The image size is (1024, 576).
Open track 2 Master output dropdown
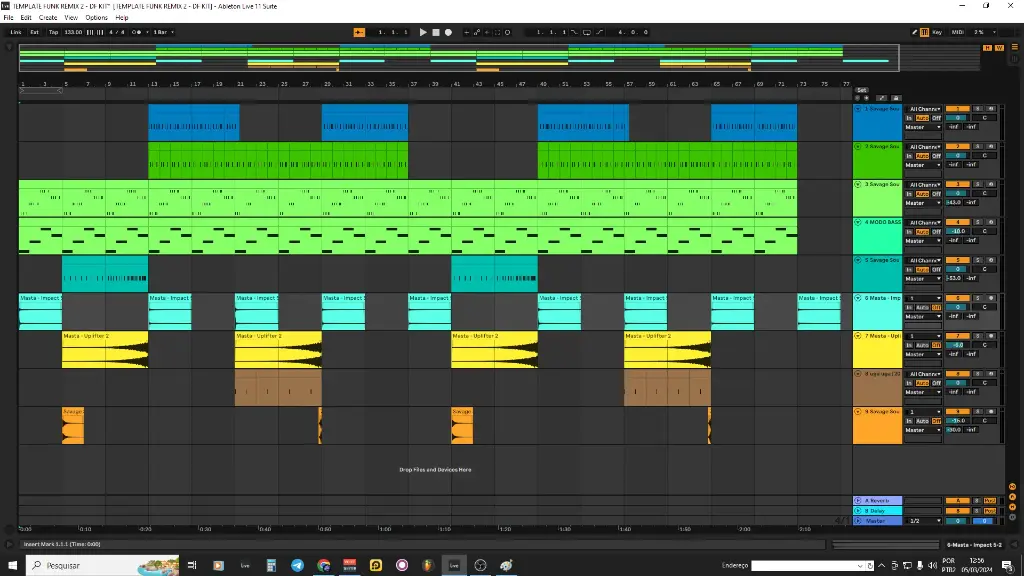pyautogui.click(x=923, y=165)
